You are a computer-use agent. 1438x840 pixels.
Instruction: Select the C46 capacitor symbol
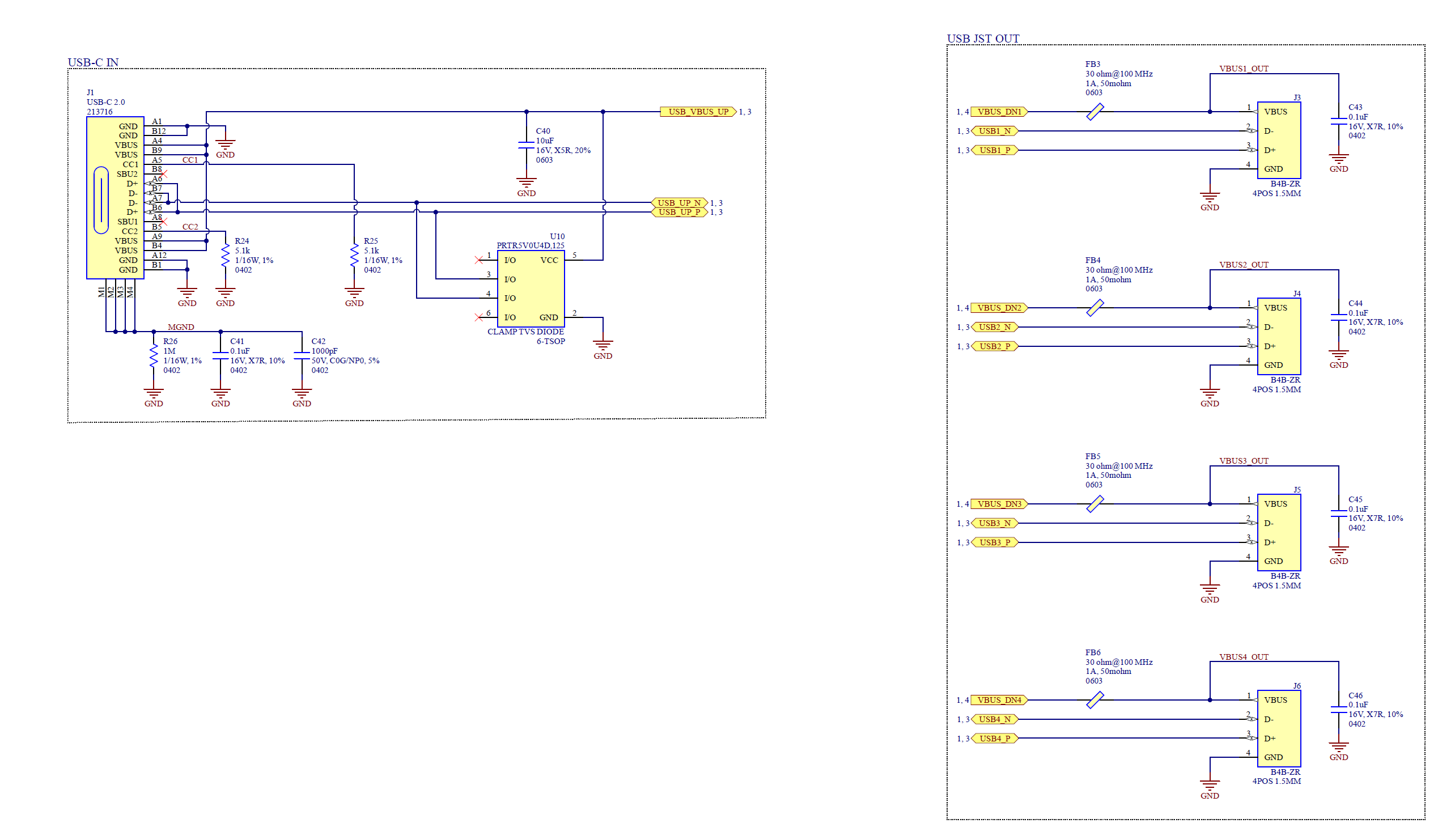click(1339, 709)
